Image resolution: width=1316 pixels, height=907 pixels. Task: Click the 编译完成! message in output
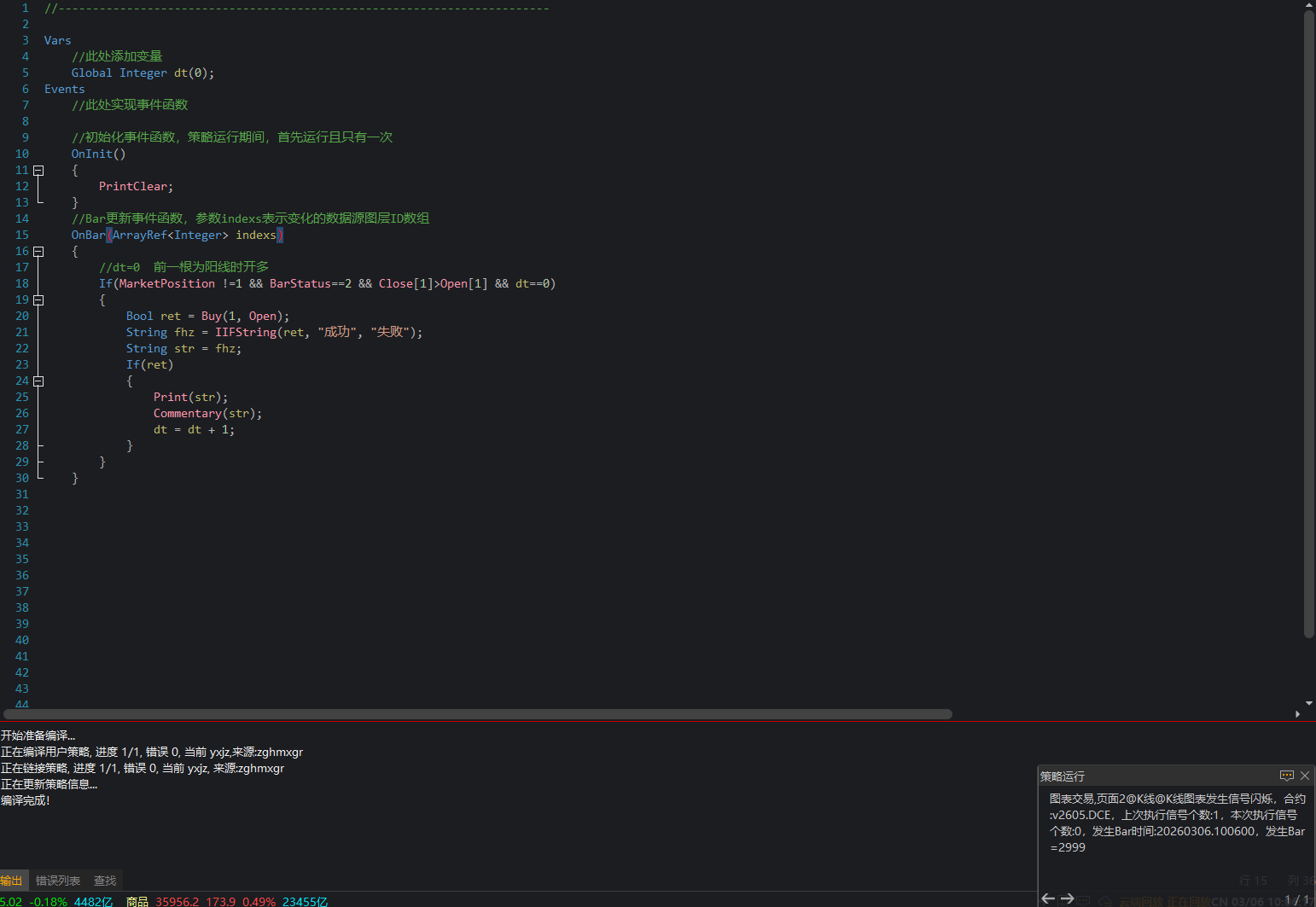(x=26, y=800)
